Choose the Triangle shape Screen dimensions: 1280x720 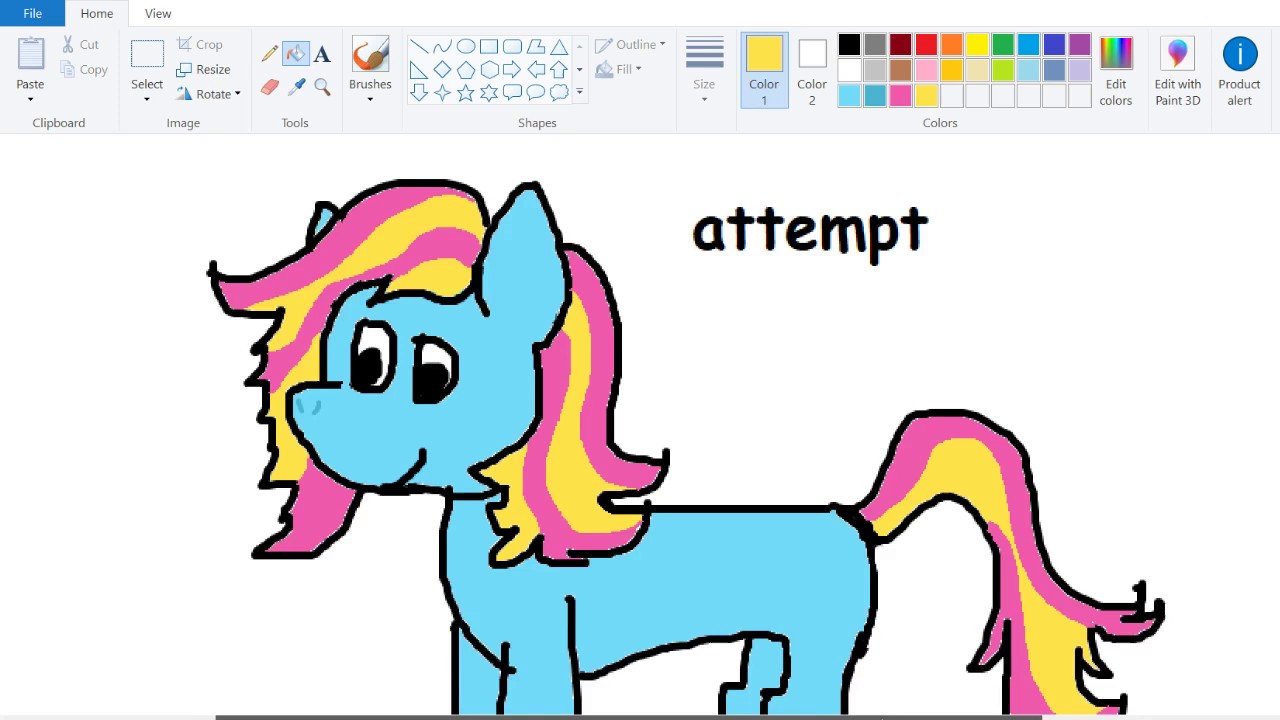click(x=559, y=47)
